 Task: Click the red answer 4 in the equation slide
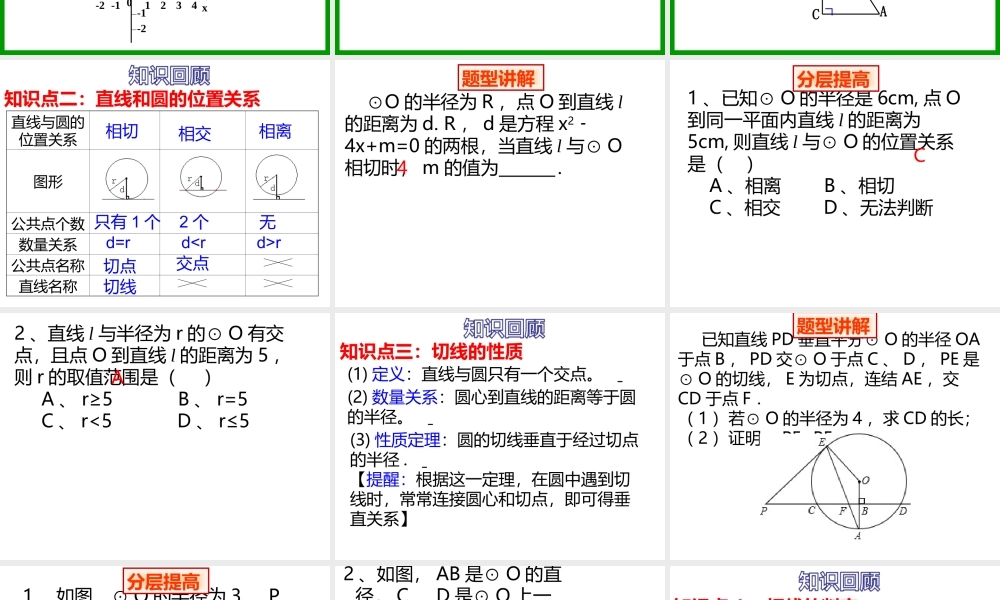point(402,168)
